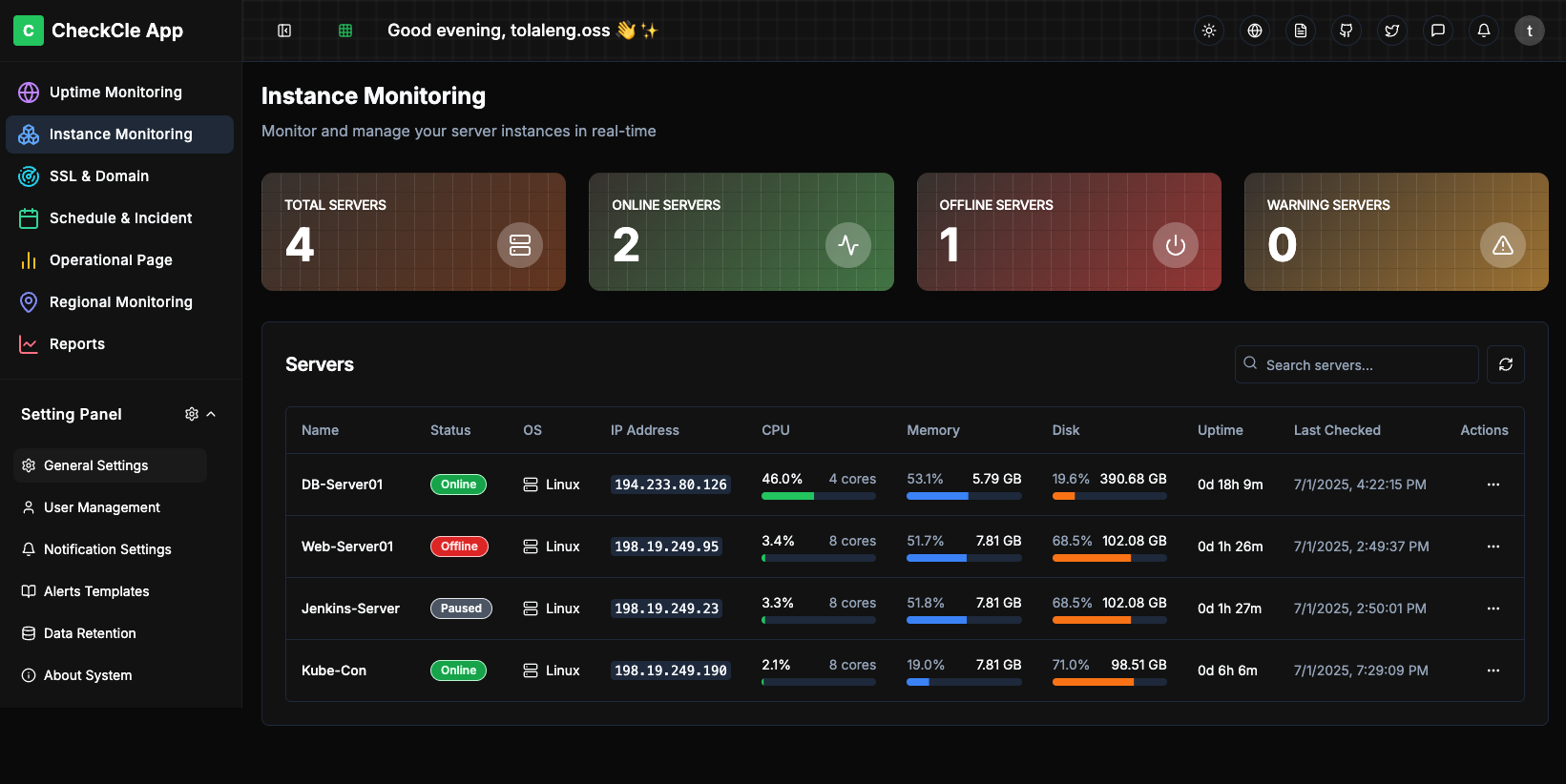Open the documentation file icon

[x=1301, y=31]
